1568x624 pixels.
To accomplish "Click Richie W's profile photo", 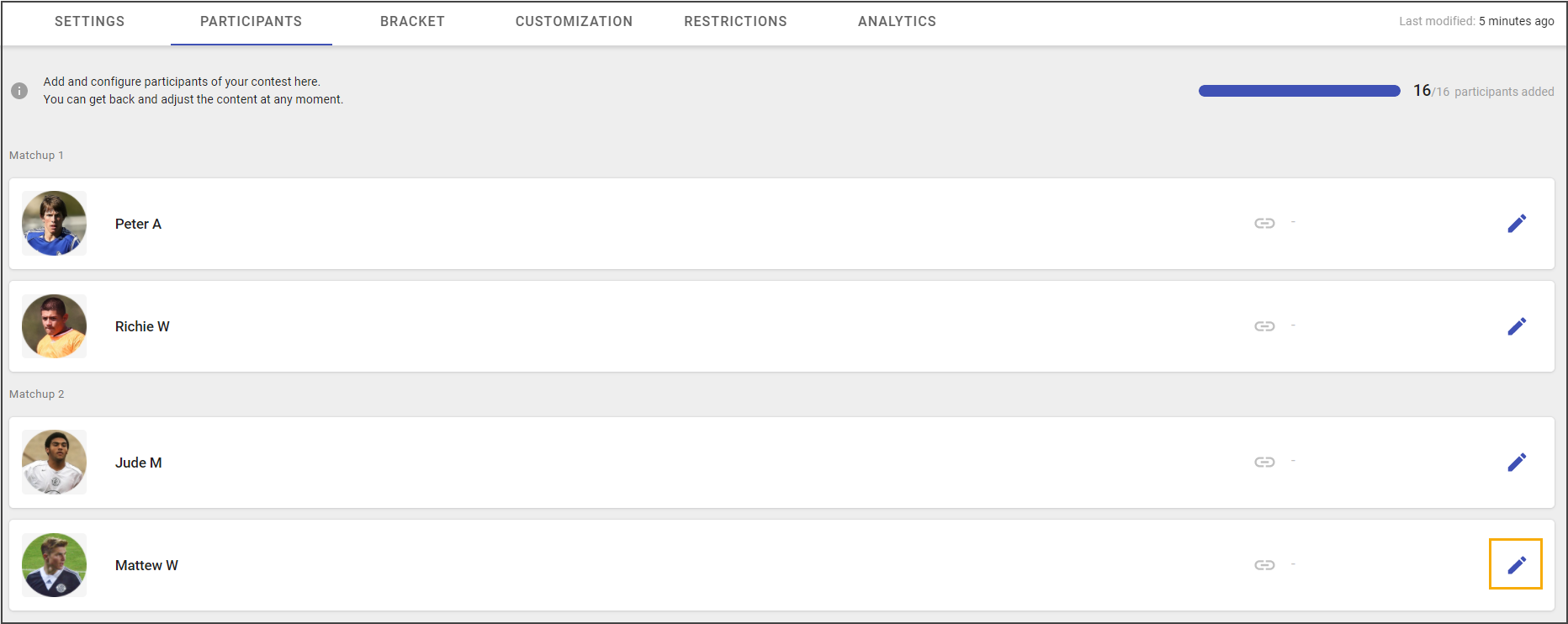I will coord(54,326).
